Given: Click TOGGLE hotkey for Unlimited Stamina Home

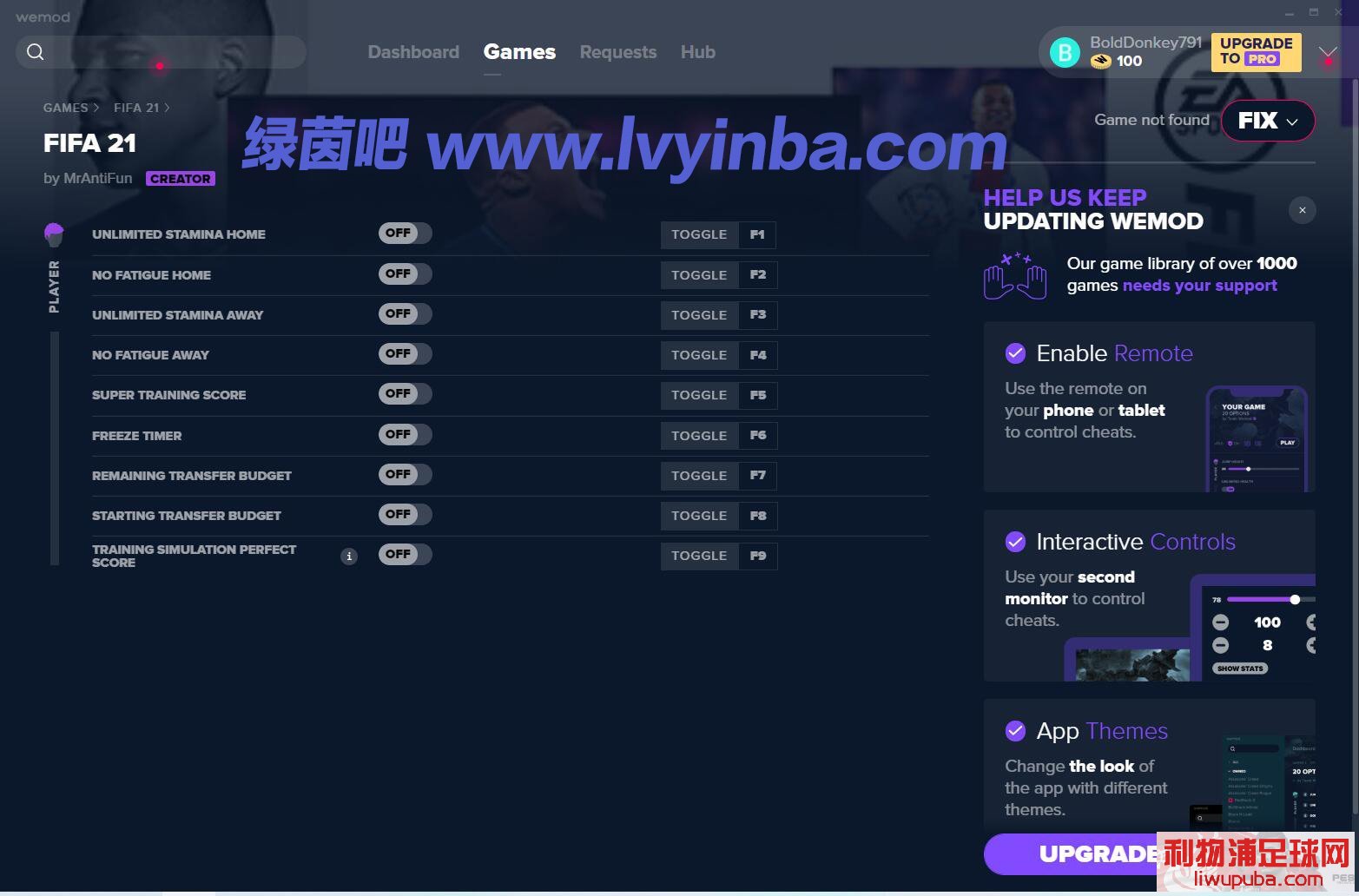Looking at the screenshot, I should point(699,235).
